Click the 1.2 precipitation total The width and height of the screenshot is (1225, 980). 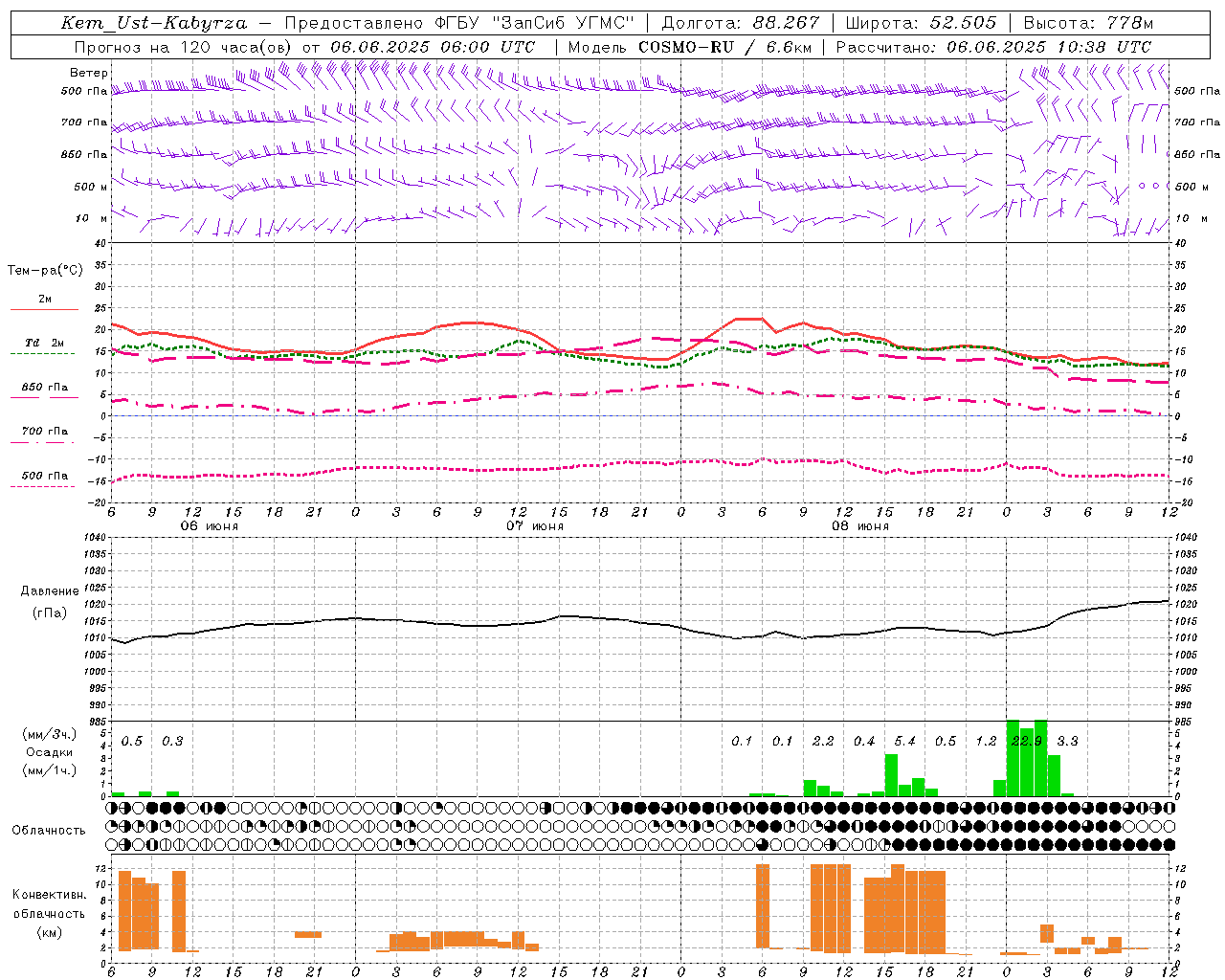click(x=986, y=742)
